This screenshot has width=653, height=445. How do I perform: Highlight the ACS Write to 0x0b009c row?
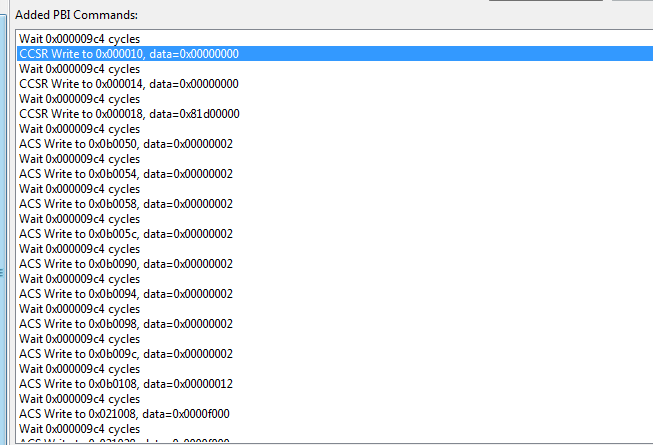click(335, 353)
